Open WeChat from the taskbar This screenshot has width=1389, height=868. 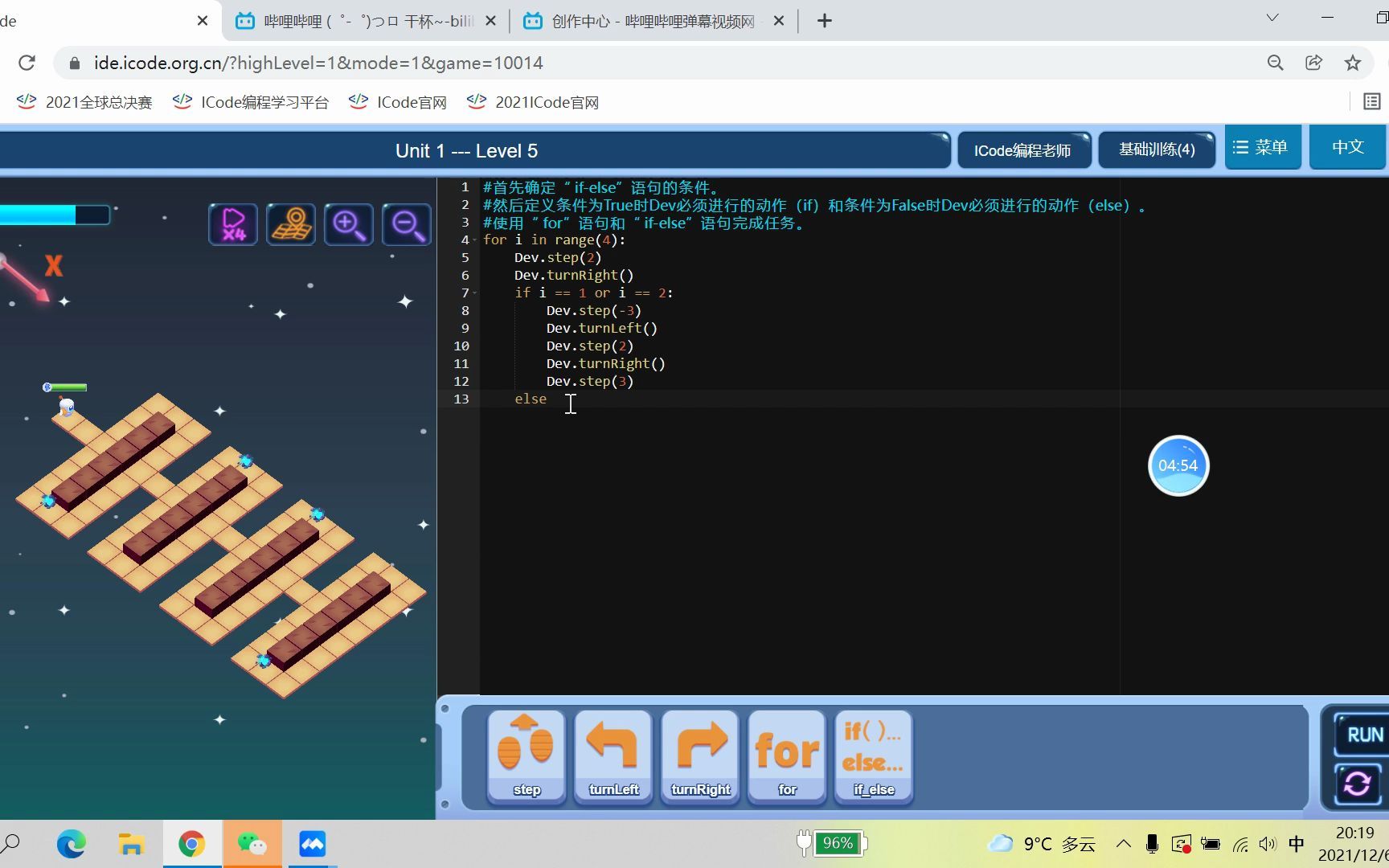coord(252,843)
